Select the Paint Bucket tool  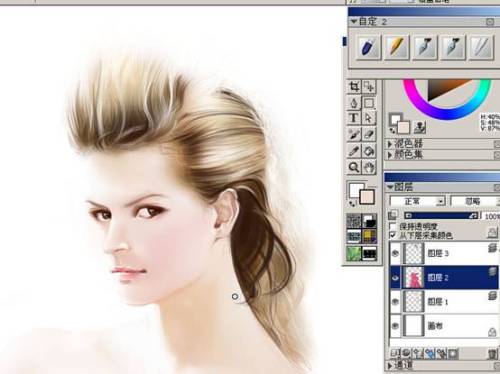point(369,151)
